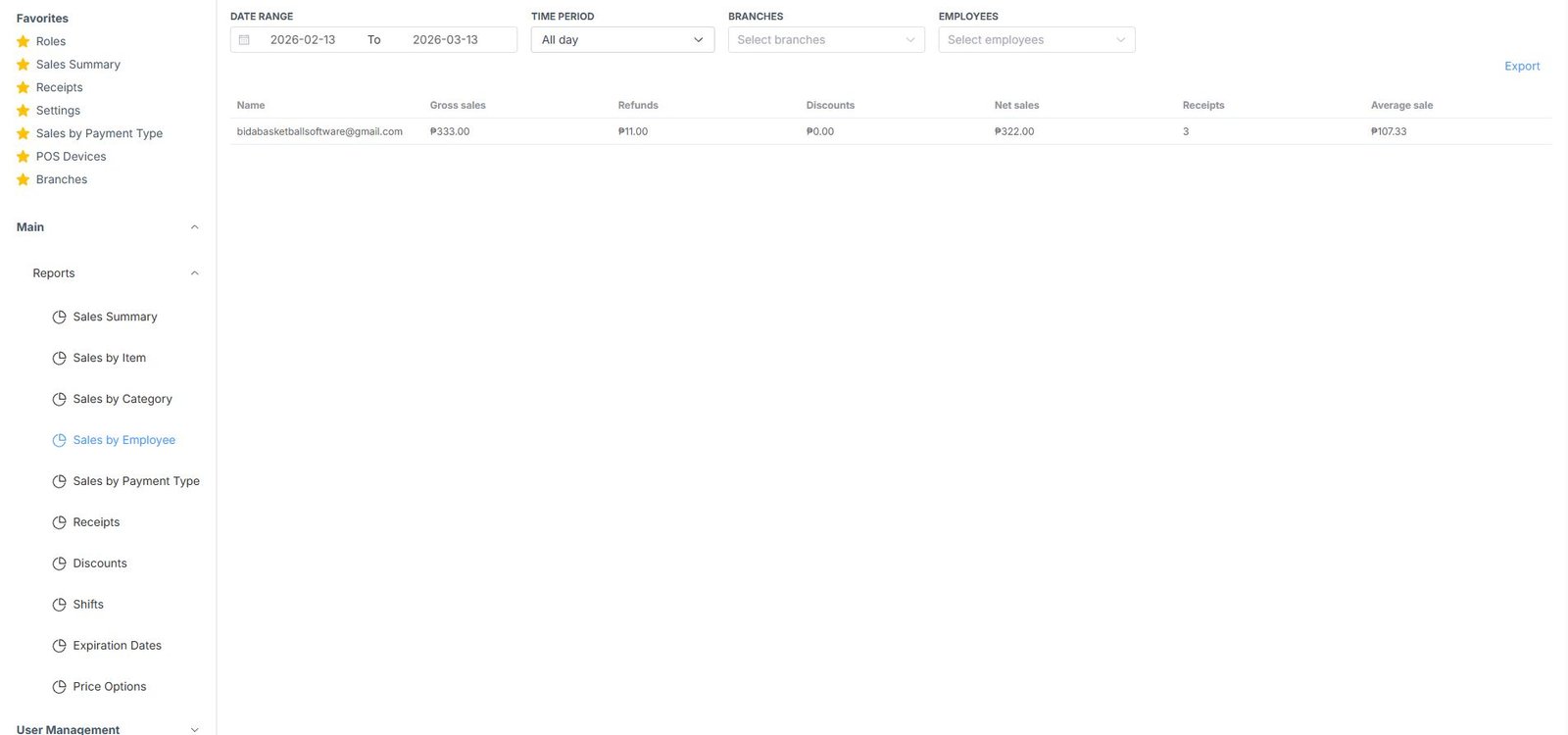Go to the Discounts report
The width and height of the screenshot is (1568, 735).
tap(100, 563)
